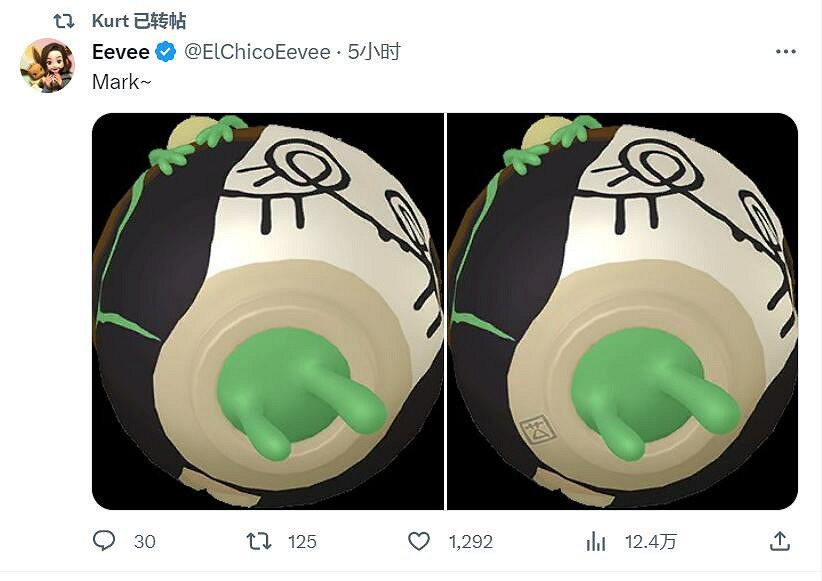This screenshot has height=581, width=822.
Task: Like the tweet with the heart icon
Action: (419, 541)
